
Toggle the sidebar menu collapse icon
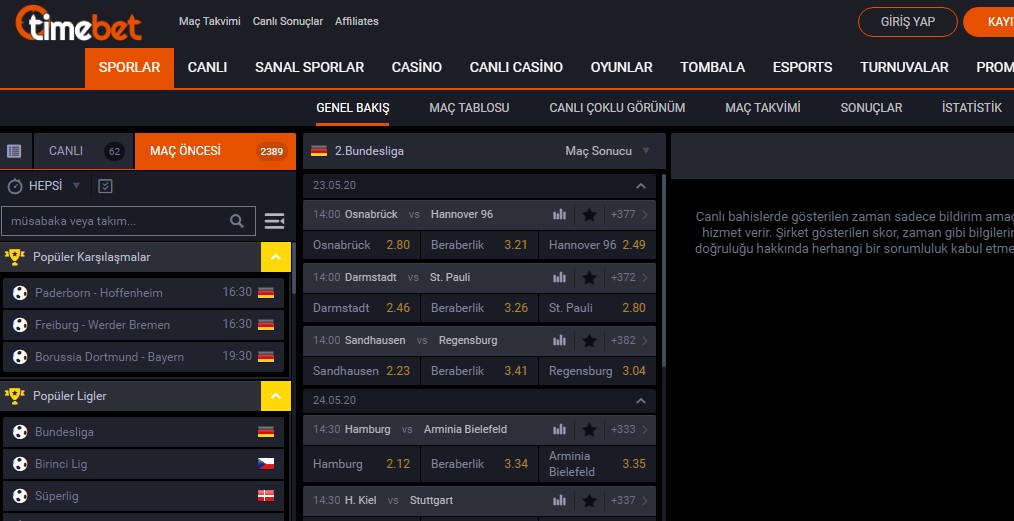(x=274, y=221)
